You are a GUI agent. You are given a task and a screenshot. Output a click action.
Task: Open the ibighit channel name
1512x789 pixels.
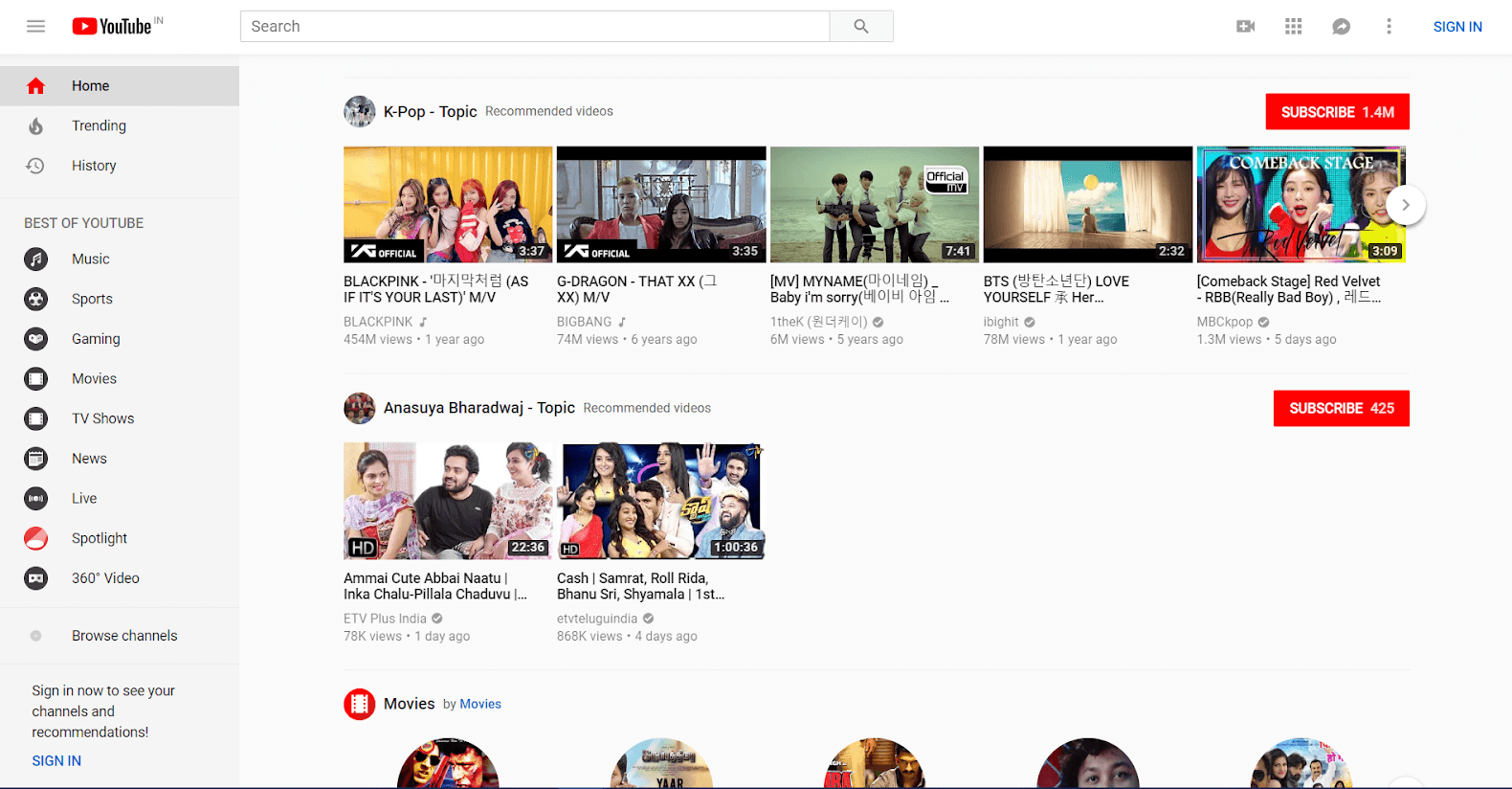point(1001,322)
